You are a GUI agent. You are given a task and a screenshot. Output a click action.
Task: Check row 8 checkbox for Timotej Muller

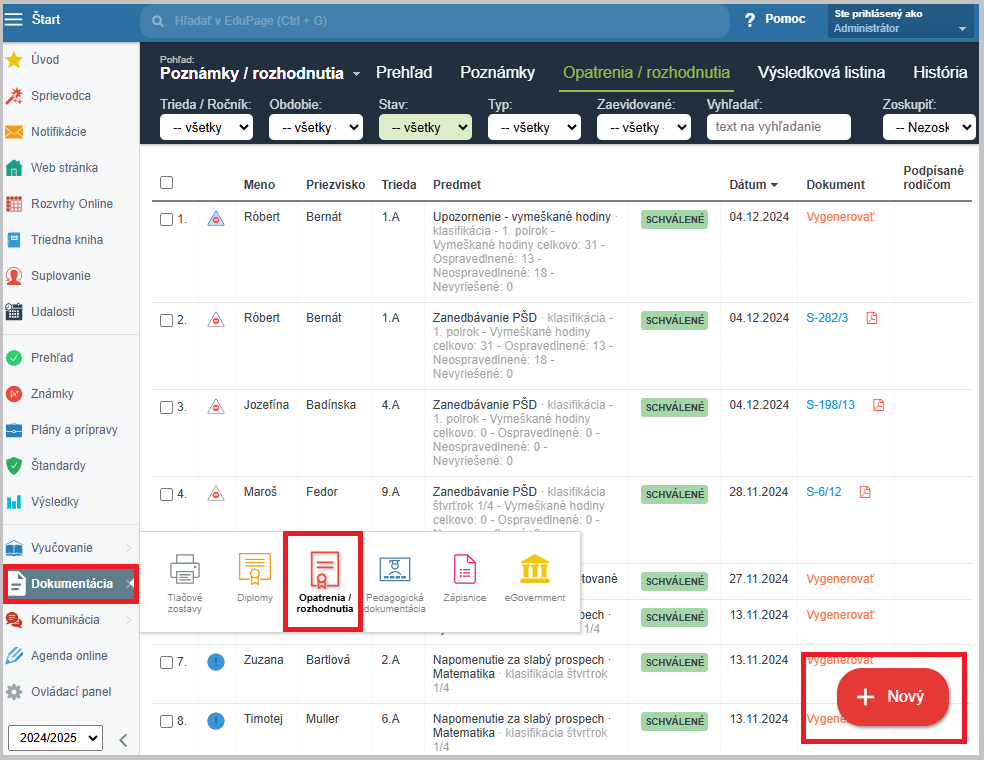166,722
